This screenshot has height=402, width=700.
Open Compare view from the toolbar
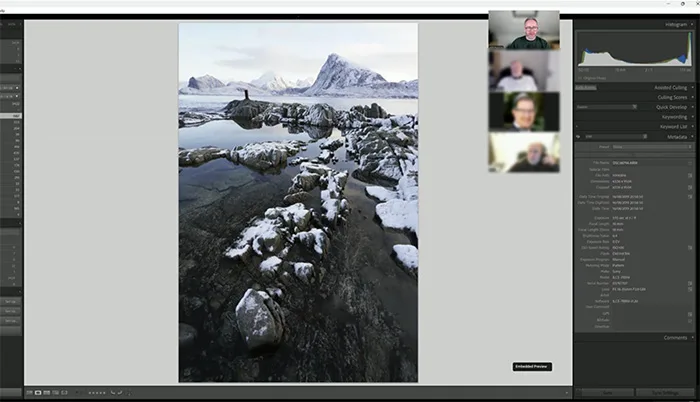[47, 393]
